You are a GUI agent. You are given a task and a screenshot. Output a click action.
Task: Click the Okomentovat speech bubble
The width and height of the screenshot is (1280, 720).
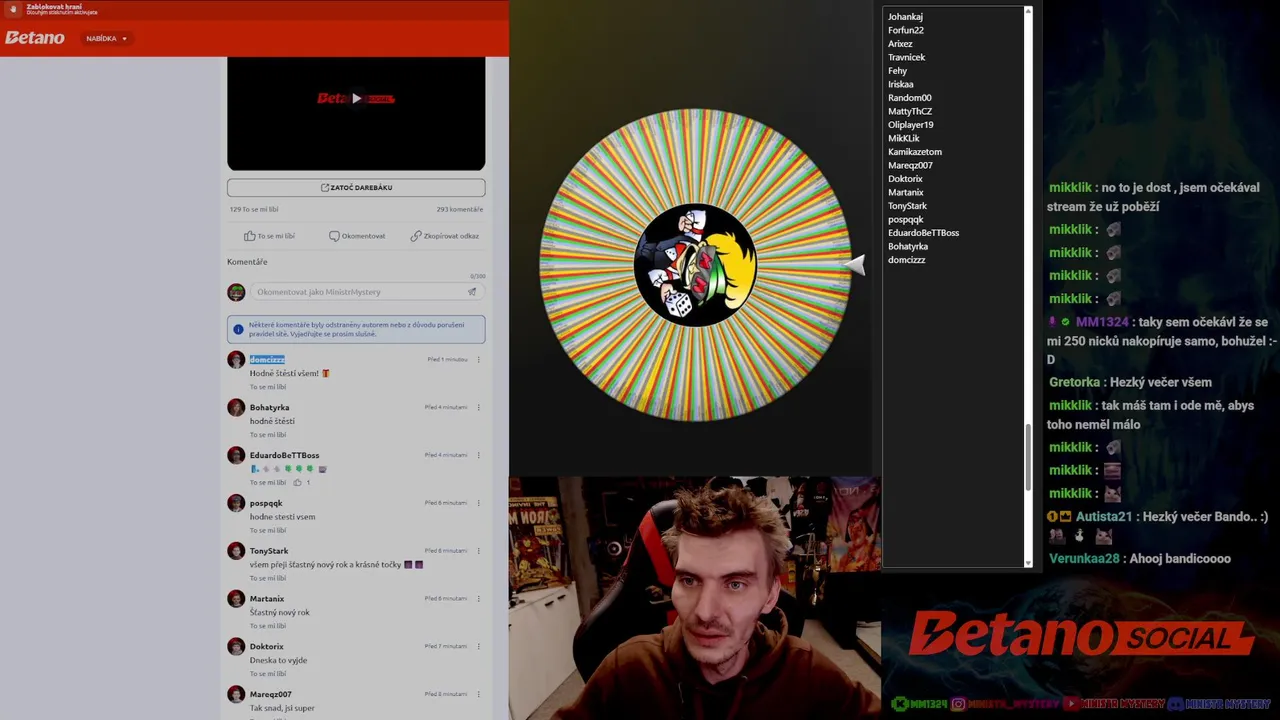coord(357,236)
